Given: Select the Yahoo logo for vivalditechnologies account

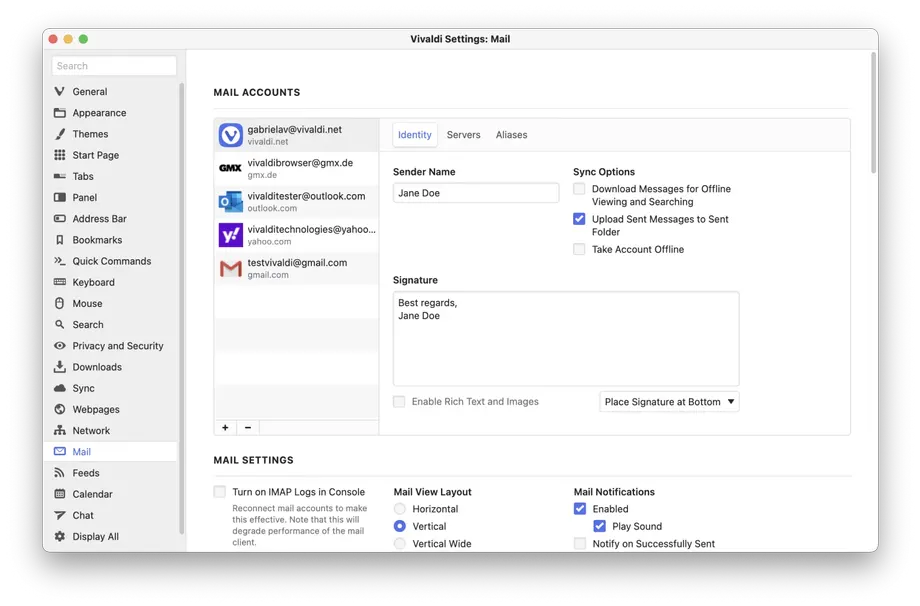Looking at the screenshot, I should click(x=231, y=235).
